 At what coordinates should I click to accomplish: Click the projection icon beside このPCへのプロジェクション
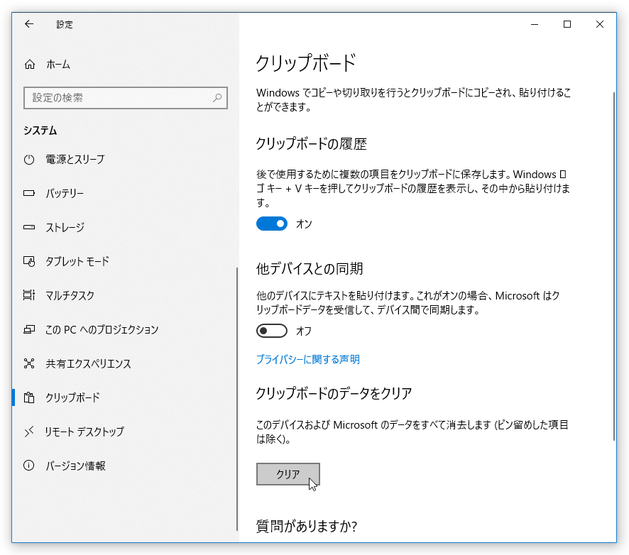click(29, 330)
